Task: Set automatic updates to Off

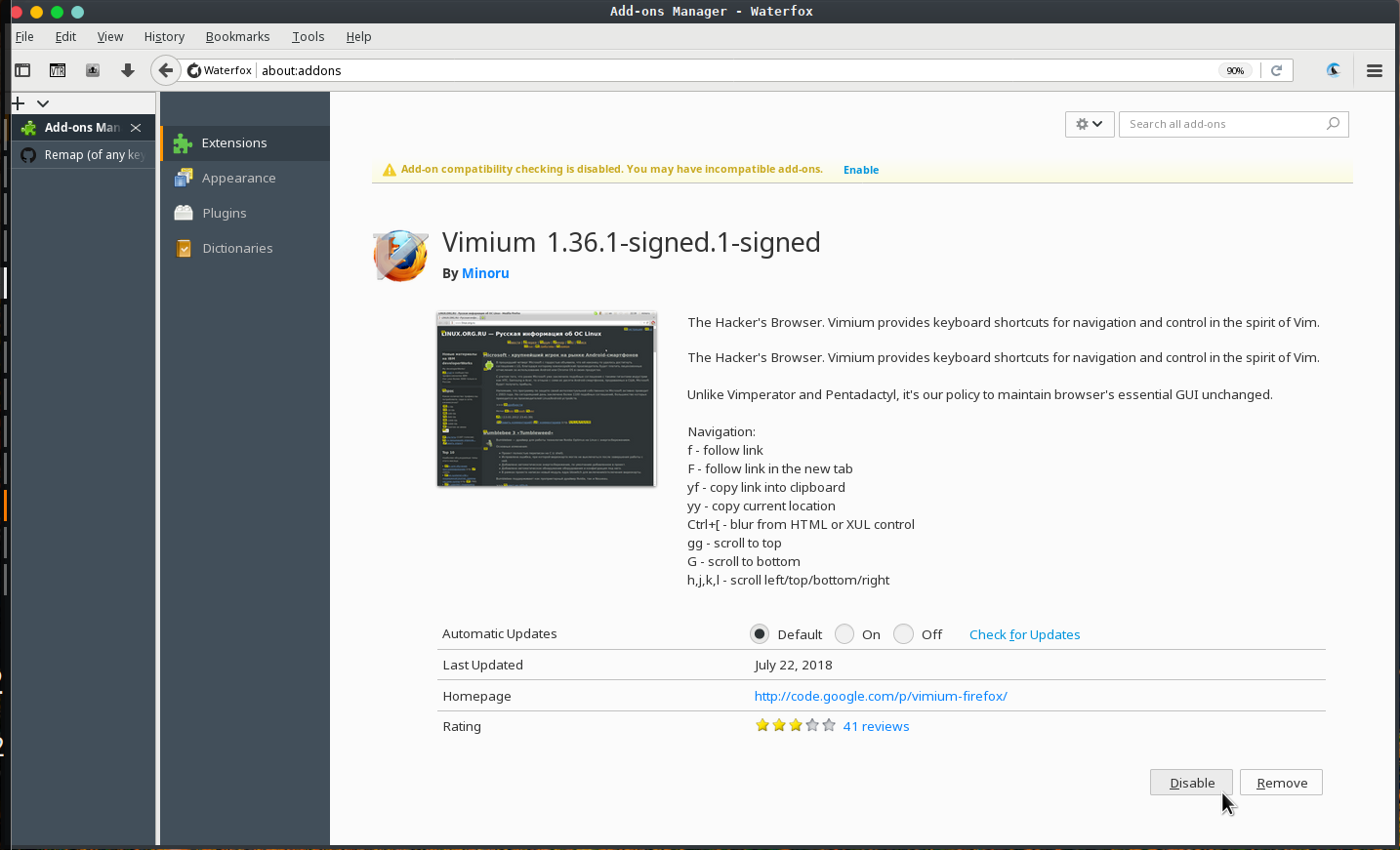Action: [x=903, y=633]
